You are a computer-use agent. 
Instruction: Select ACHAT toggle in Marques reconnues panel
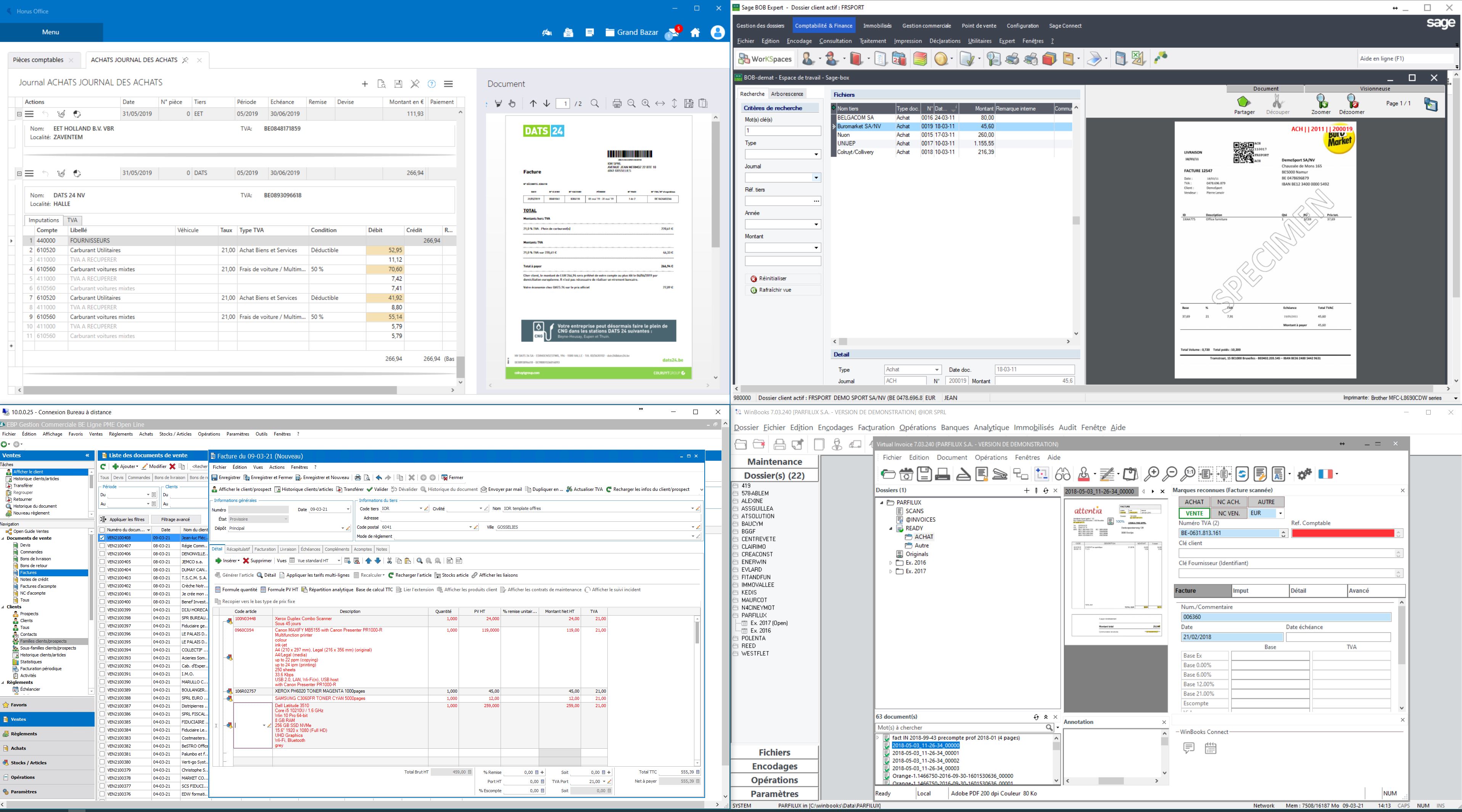pos(1194,502)
